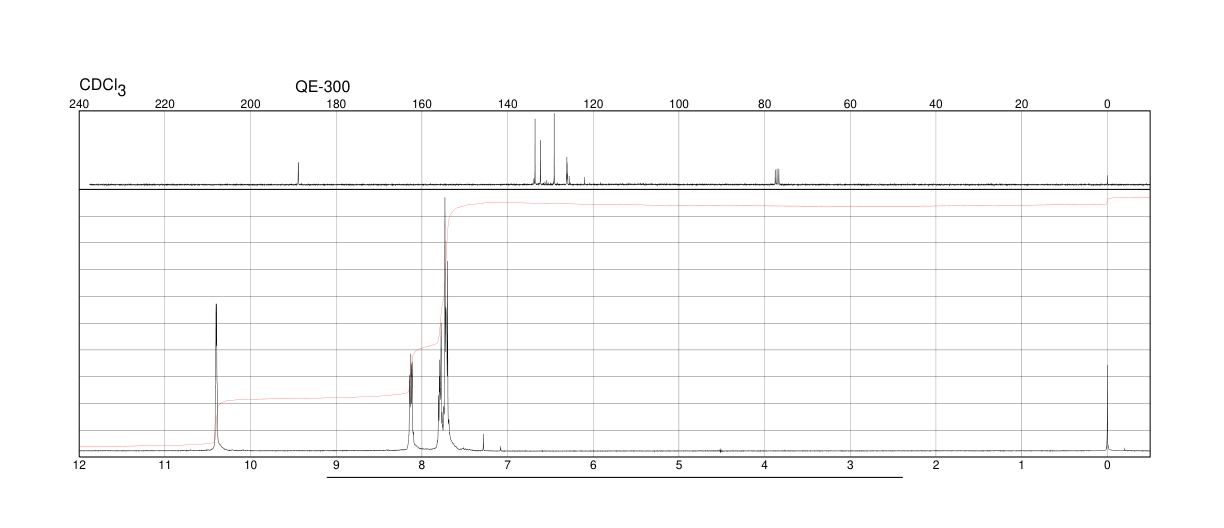Select the 6 ppm label on proton axis
The height and width of the screenshot is (528, 1224).
coord(593,465)
